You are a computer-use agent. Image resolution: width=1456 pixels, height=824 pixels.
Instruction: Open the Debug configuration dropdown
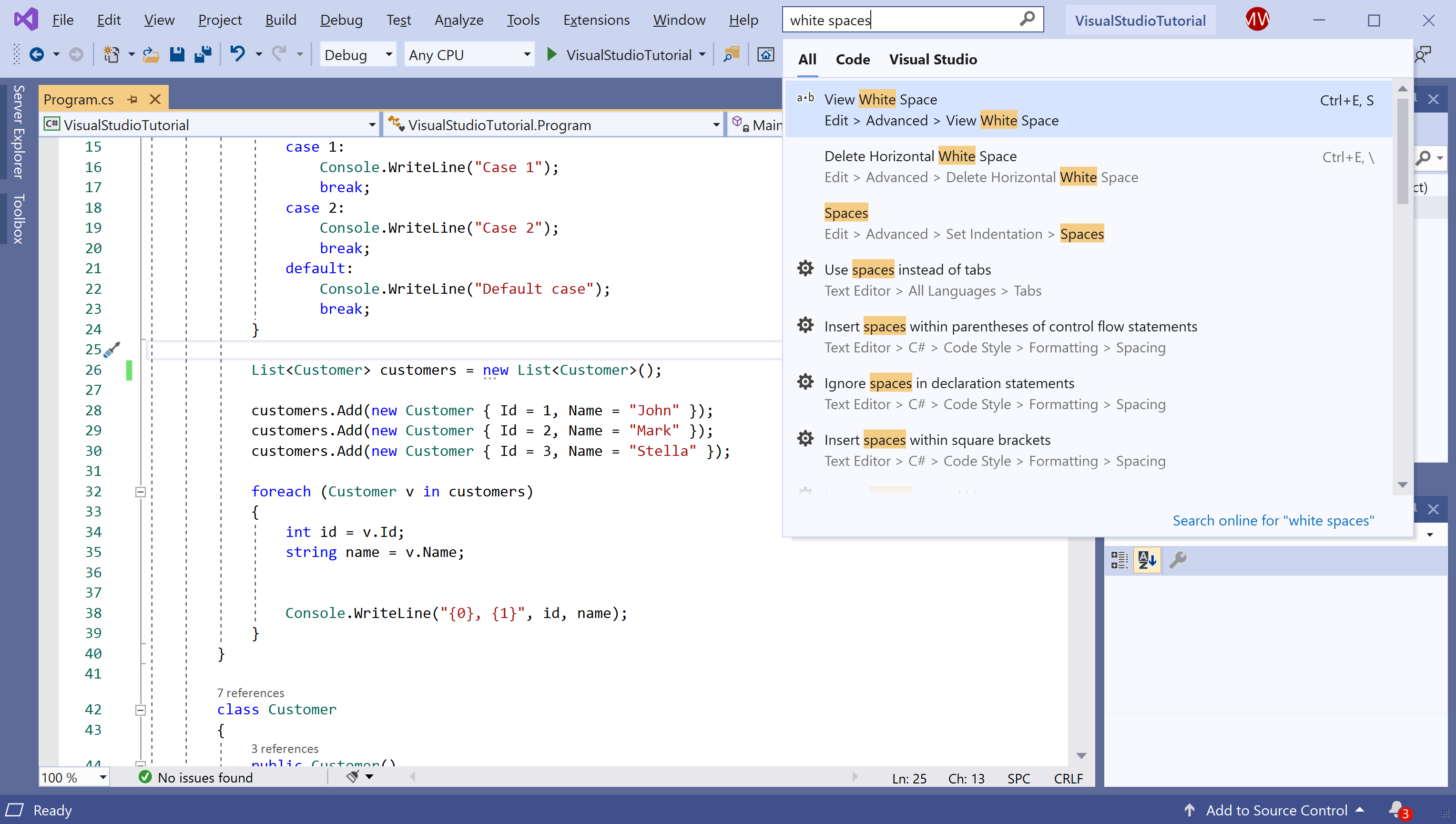coord(388,55)
